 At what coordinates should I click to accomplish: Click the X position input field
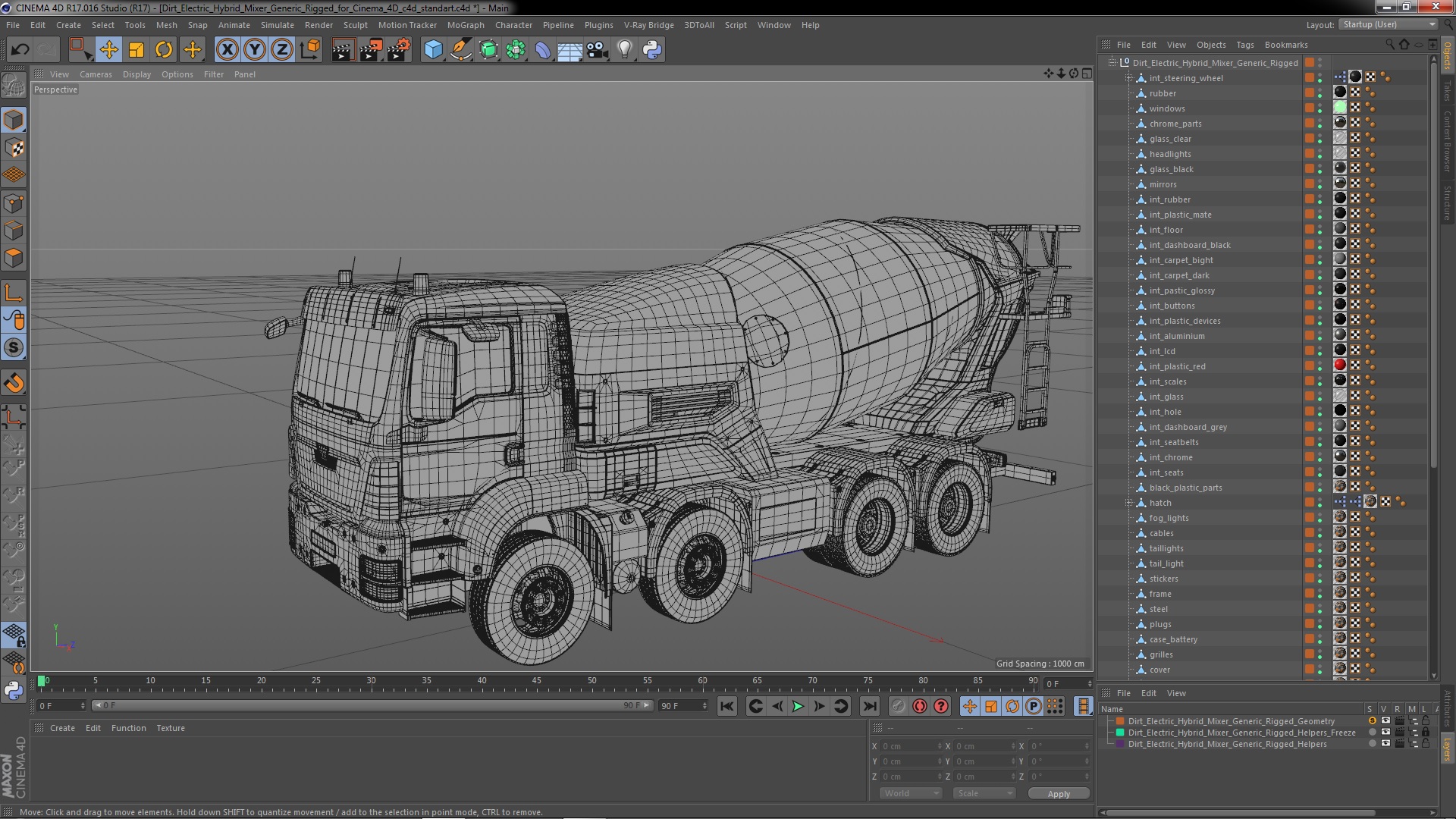coord(910,746)
